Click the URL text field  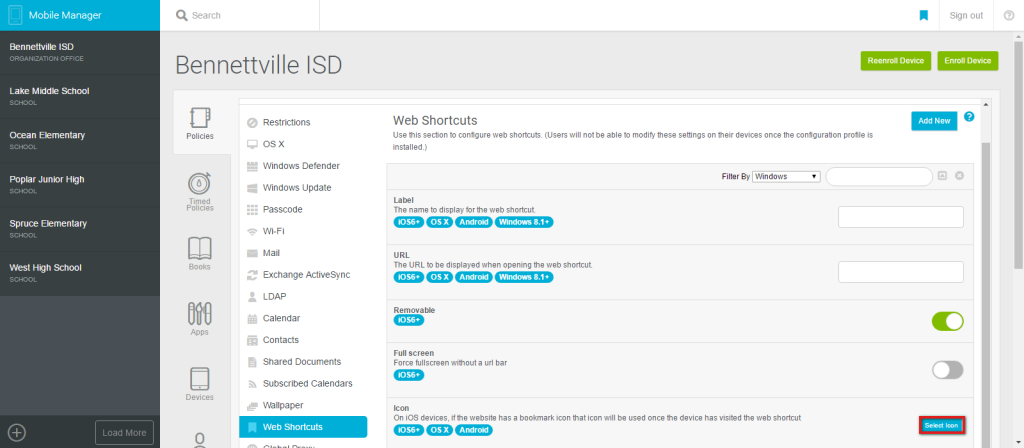[x=901, y=272]
